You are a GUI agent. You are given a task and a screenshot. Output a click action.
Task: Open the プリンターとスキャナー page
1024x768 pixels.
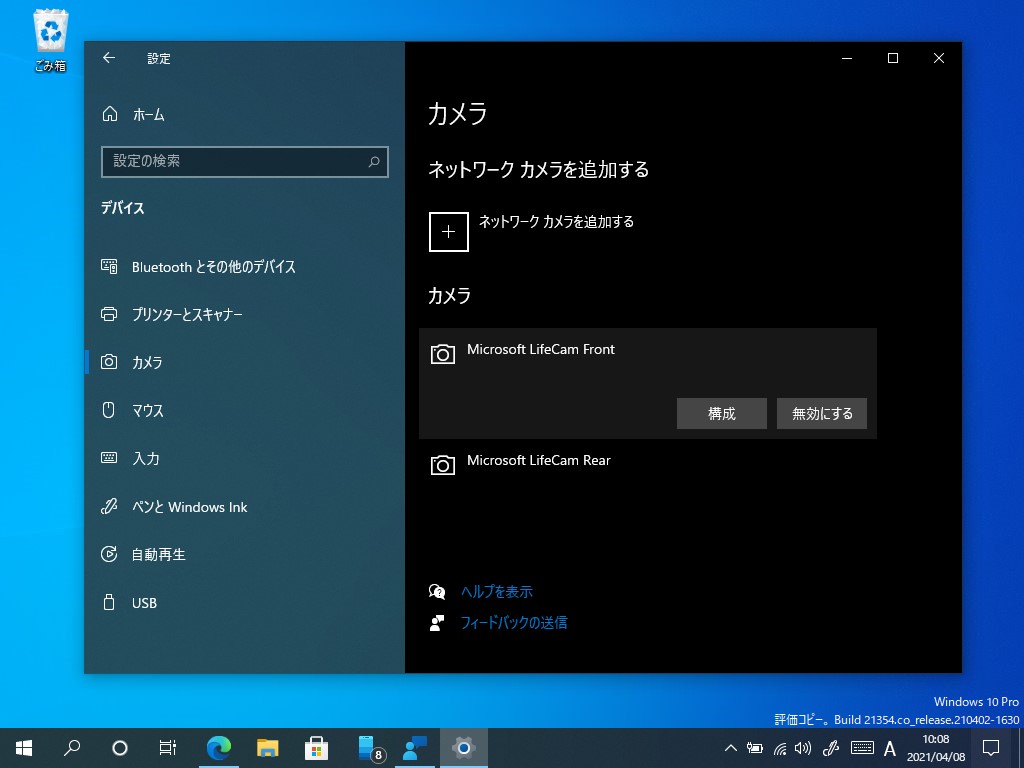(x=189, y=314)
